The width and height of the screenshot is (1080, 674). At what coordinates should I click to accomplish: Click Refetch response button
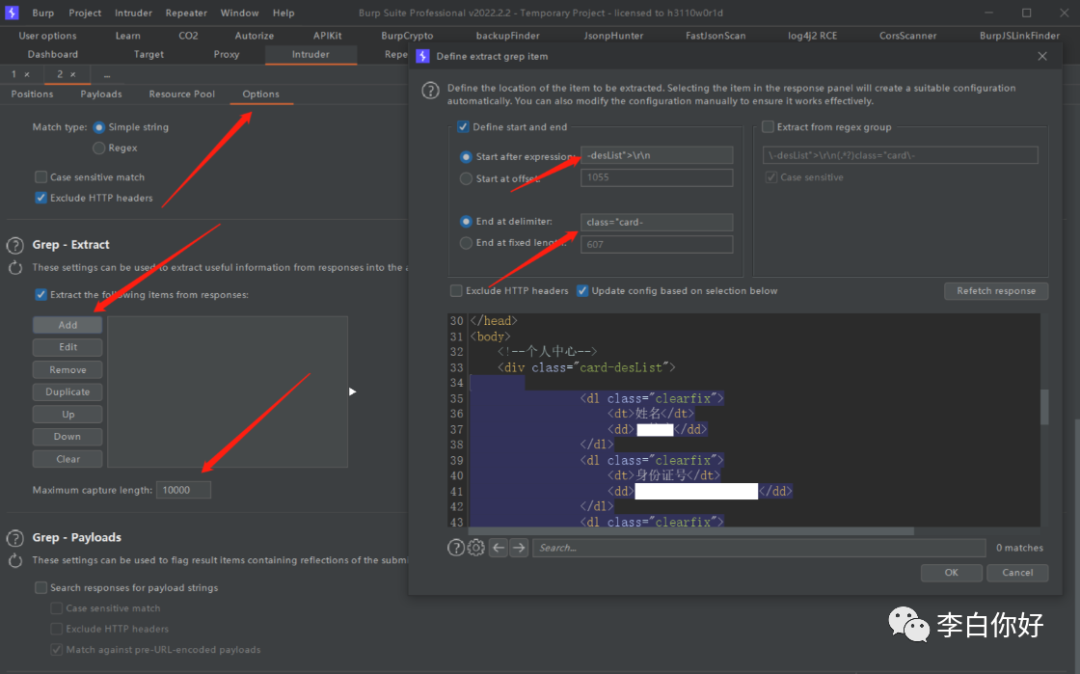click(x=996, y=291)
